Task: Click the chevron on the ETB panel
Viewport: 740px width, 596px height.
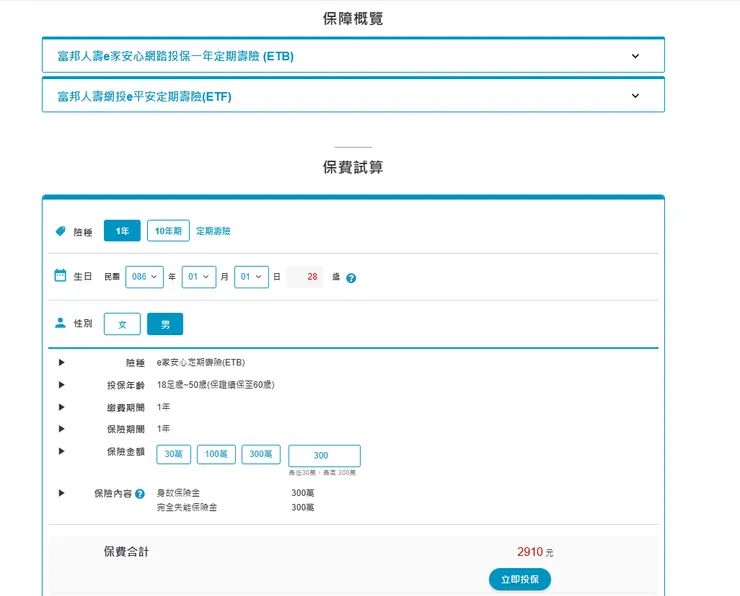Action: [635, 56]
